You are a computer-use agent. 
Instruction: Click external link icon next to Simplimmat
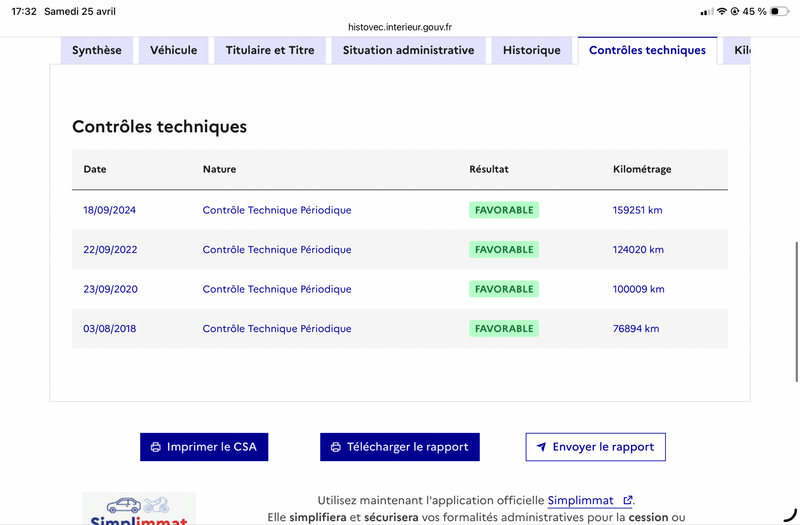click(627, 501)
